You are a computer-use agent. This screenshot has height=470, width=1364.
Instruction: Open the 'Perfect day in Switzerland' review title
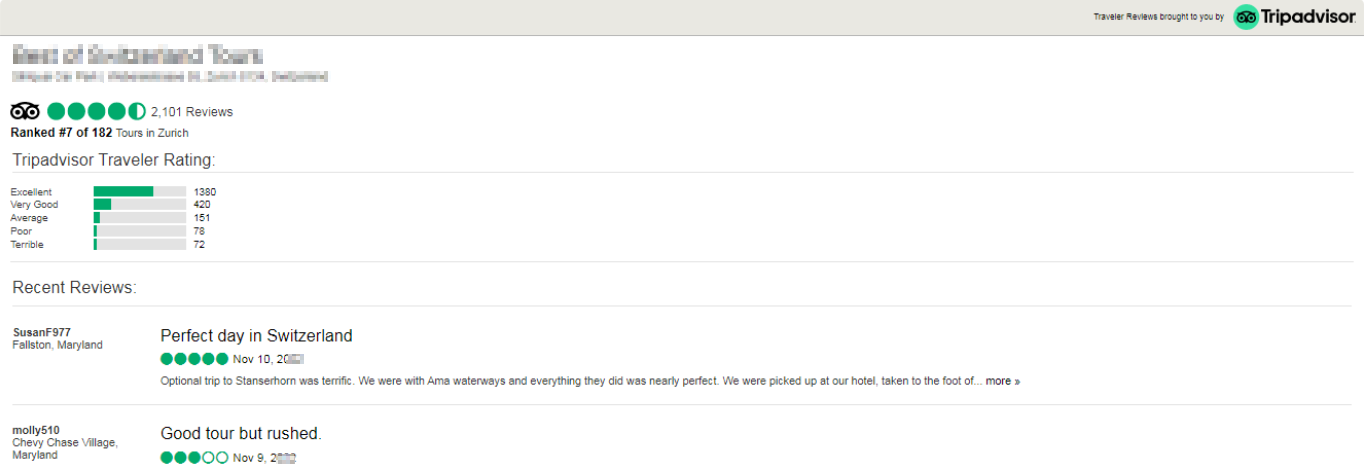pos(256,336)
